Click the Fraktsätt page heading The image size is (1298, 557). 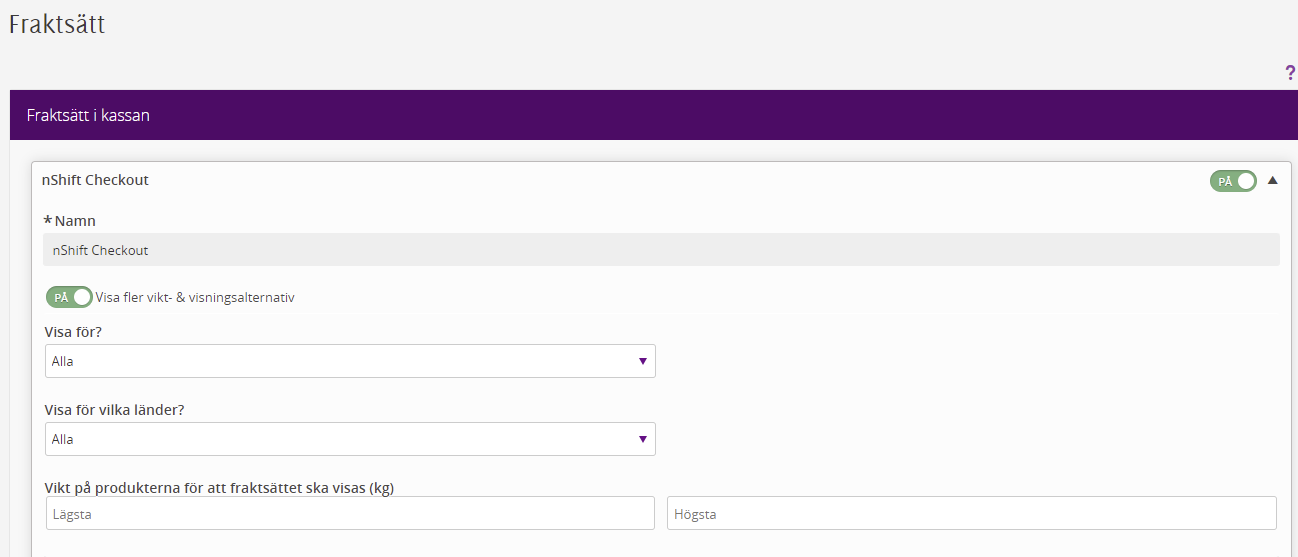(57, 24)
